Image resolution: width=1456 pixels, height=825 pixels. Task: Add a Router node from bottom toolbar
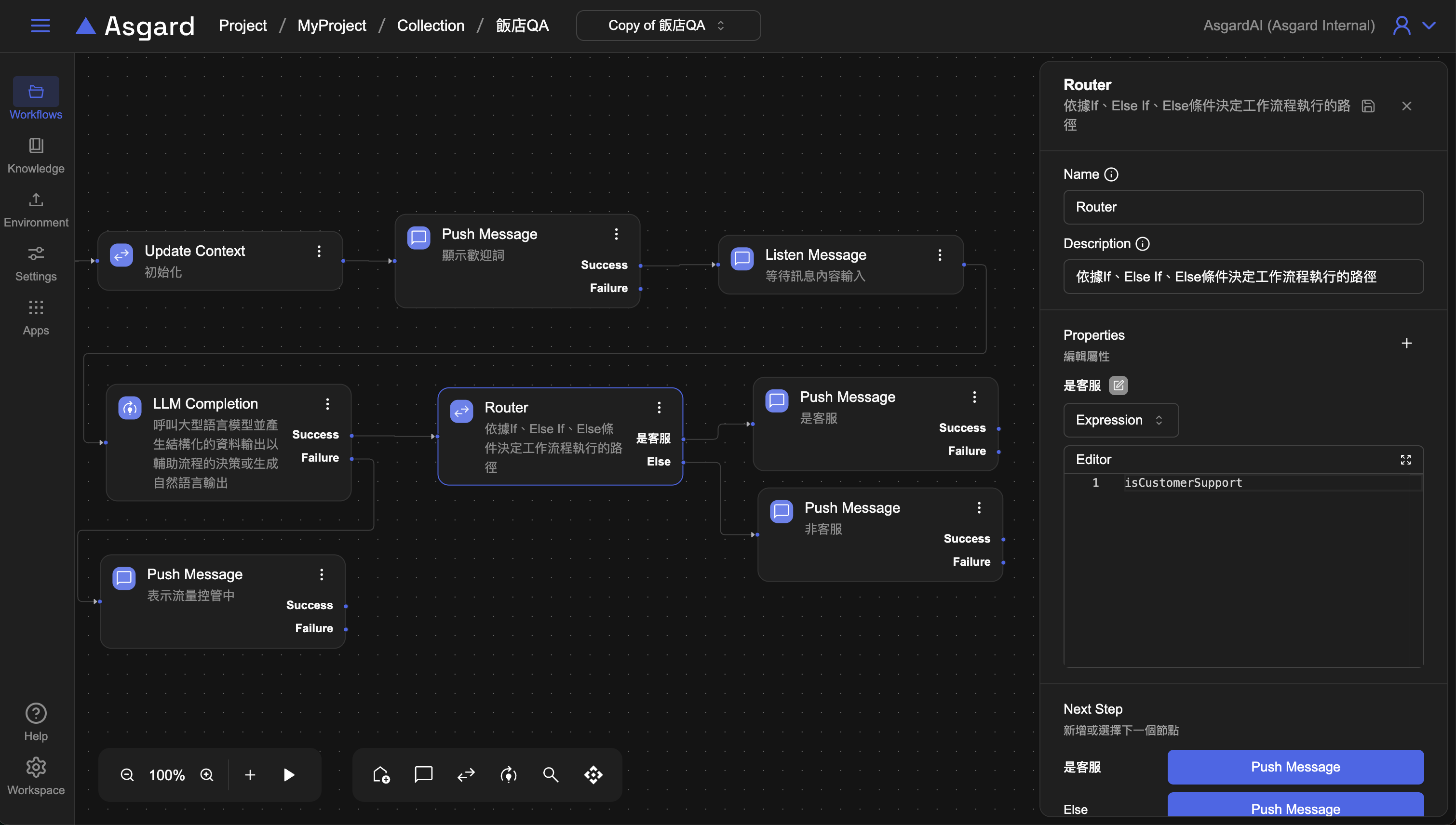[x=466, y=774]
